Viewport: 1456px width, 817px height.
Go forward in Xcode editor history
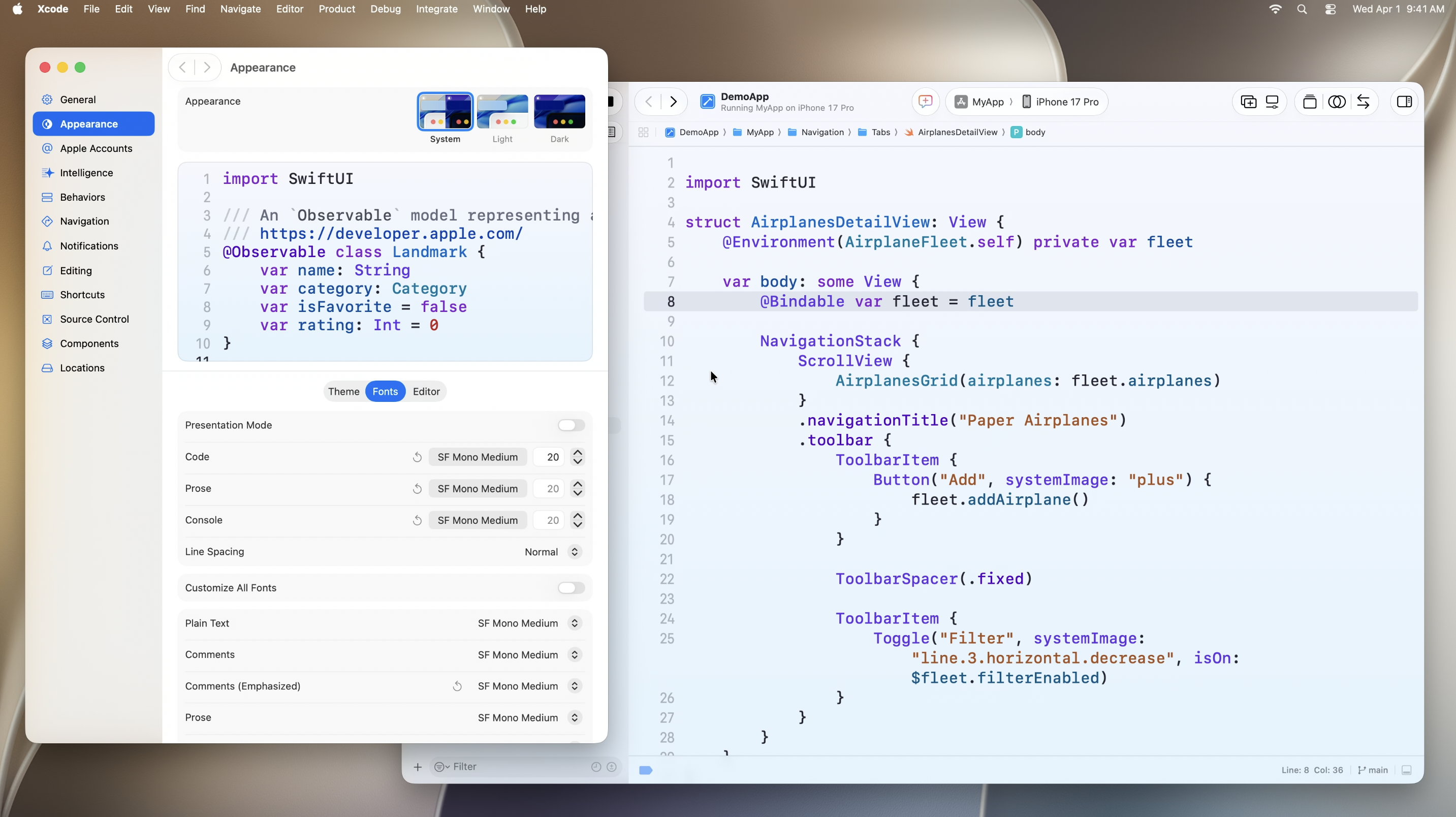[673, 102]
